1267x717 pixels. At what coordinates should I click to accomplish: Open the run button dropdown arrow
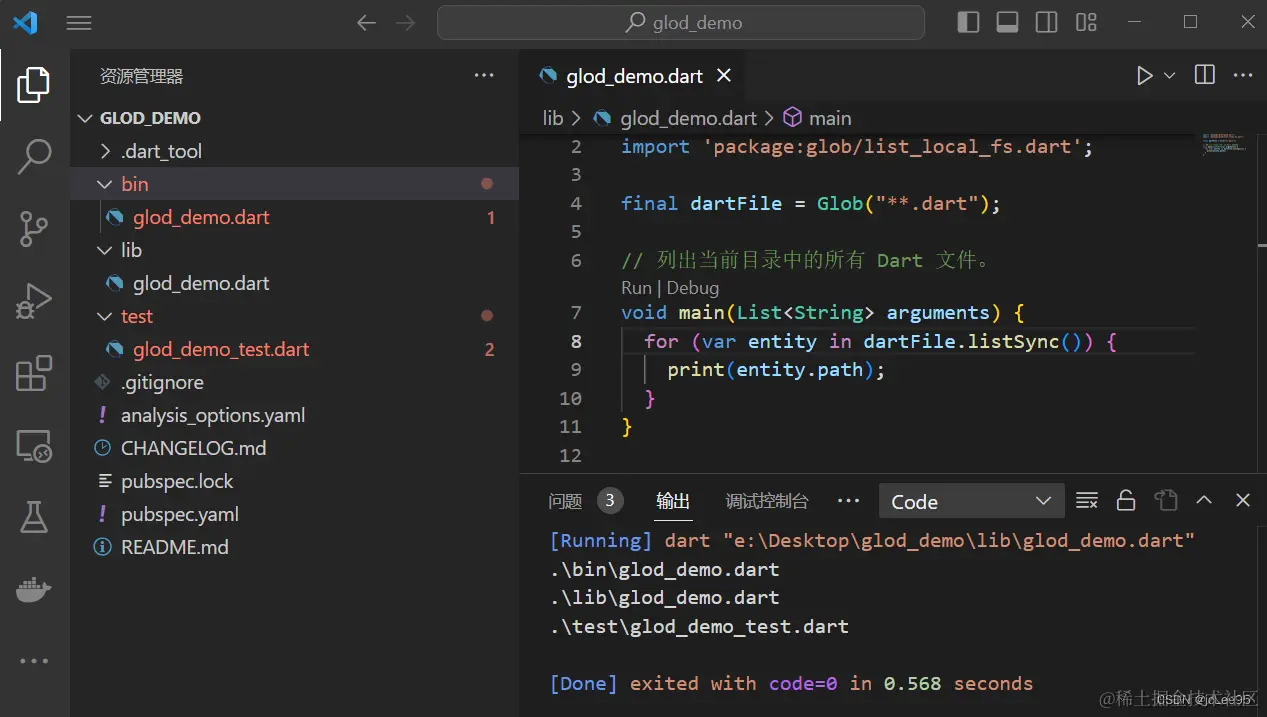tap(1169, 76)
